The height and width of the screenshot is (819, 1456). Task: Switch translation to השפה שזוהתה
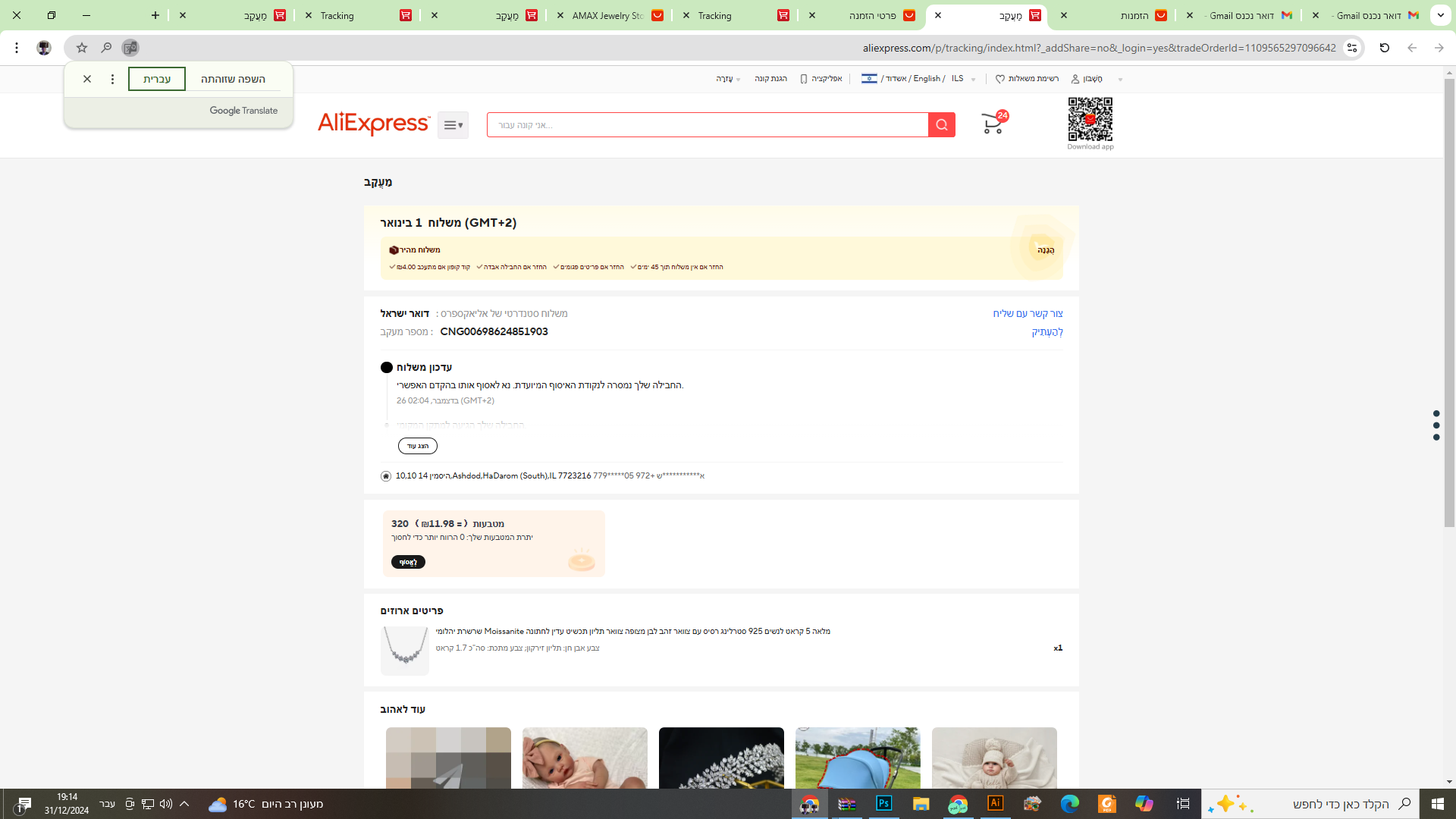[233, 79]
